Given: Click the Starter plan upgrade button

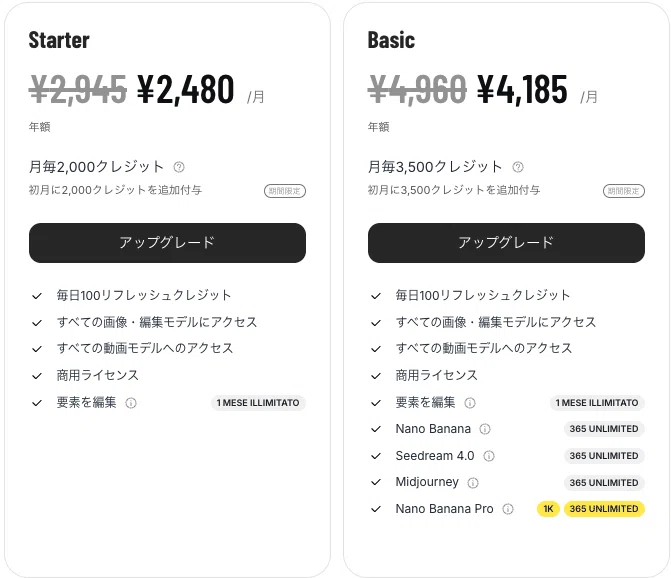Looking at the screenshot, I should pos(167,243).
